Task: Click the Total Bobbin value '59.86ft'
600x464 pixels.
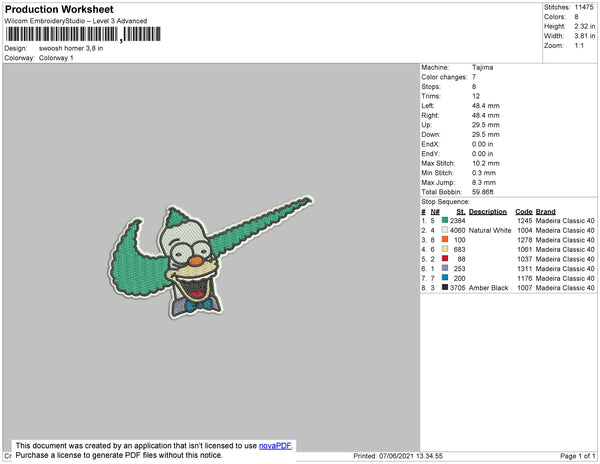Action: (x=483, y=192)
